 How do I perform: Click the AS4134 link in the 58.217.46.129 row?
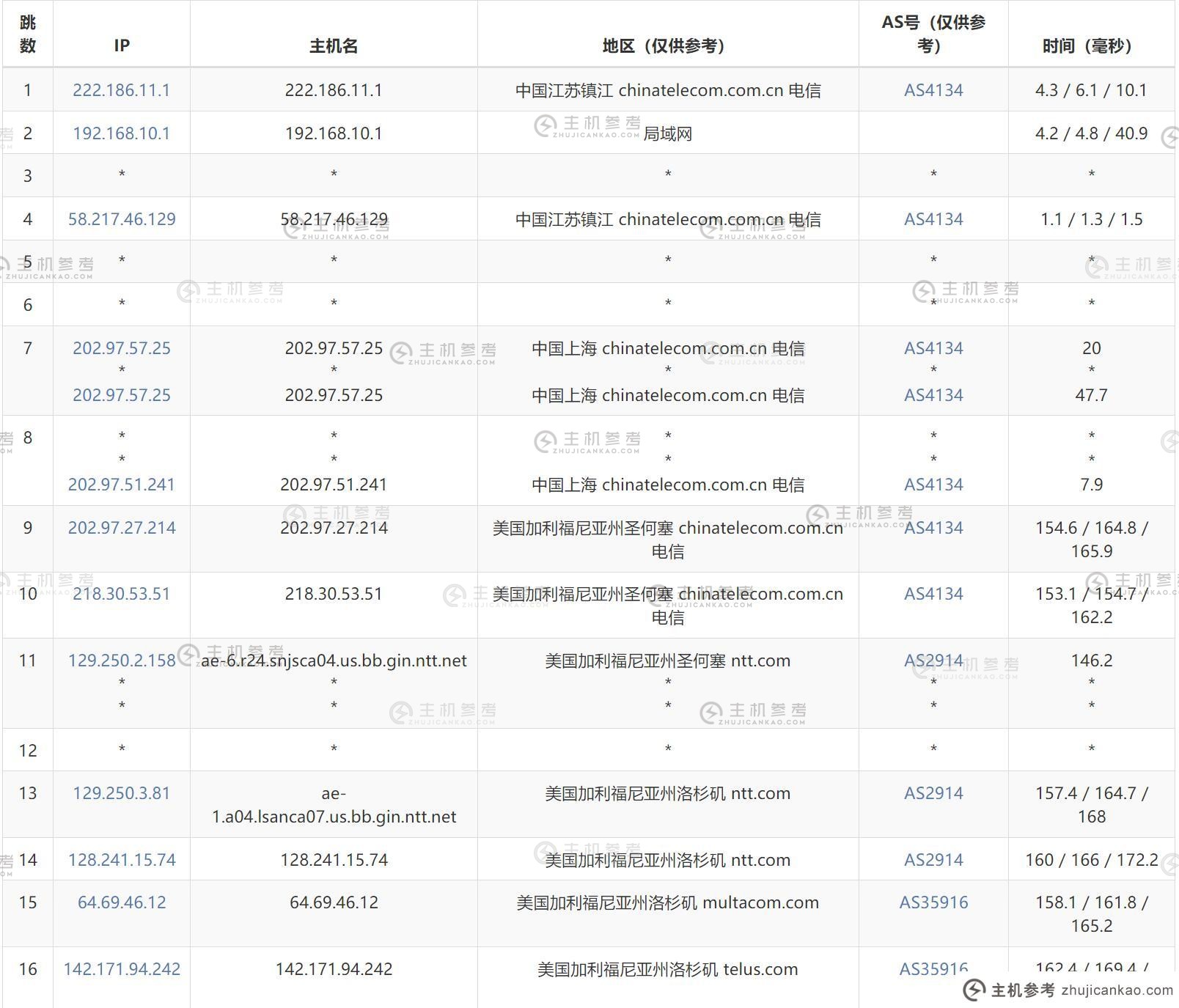933,219
